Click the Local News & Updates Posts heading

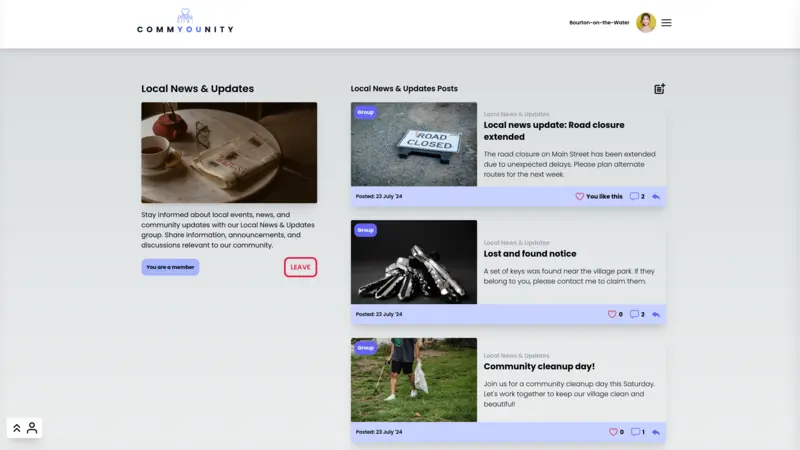[x=404, y=89]
